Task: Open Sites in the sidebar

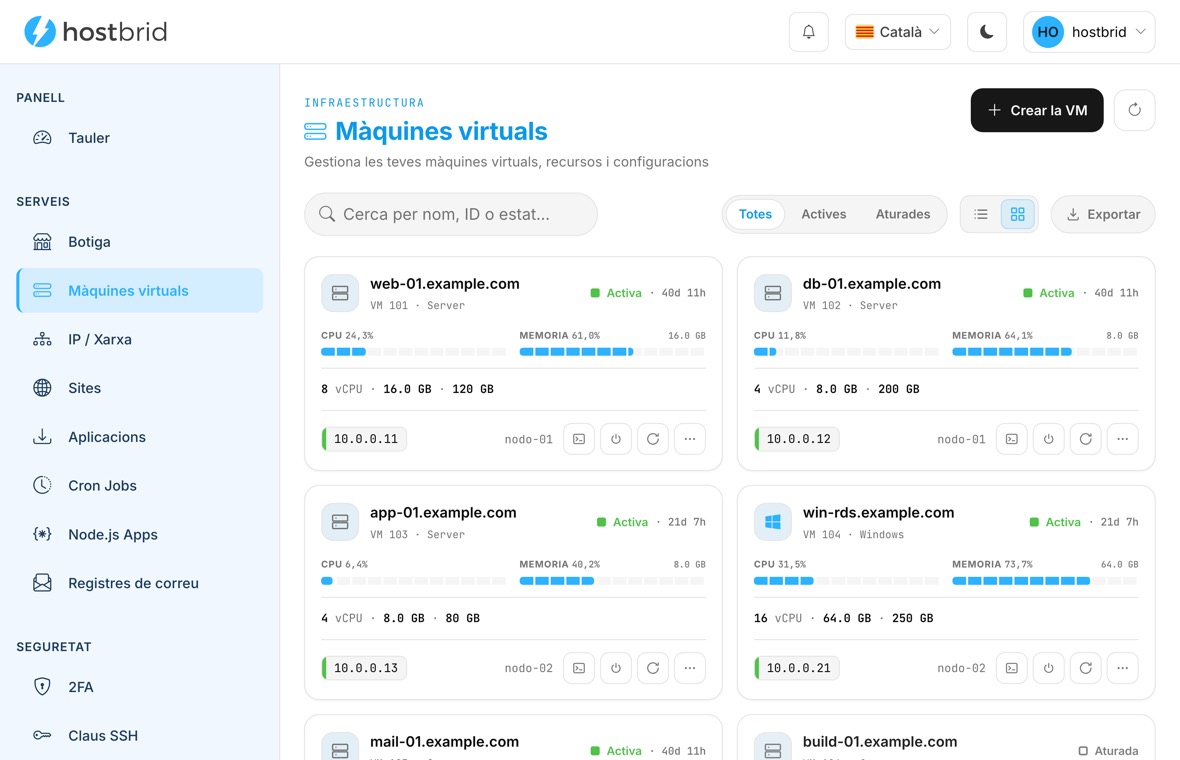Action: (140, 388)
